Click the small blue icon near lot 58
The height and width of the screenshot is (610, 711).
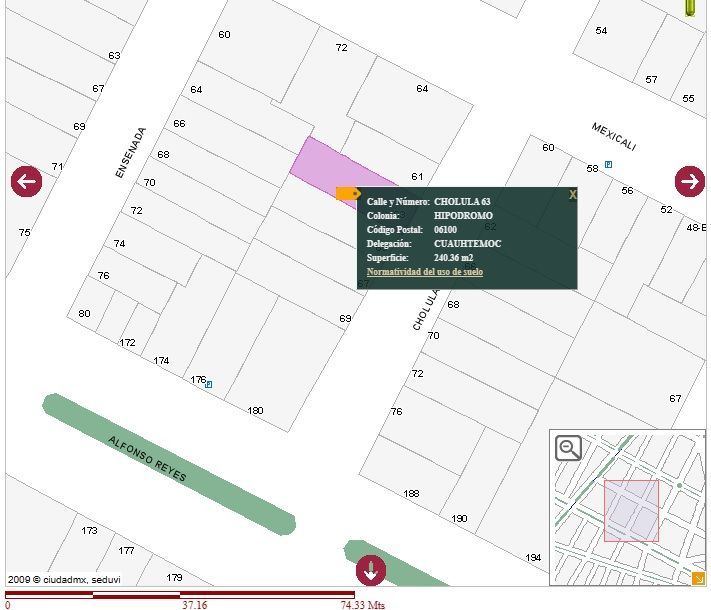pos(609,164)
